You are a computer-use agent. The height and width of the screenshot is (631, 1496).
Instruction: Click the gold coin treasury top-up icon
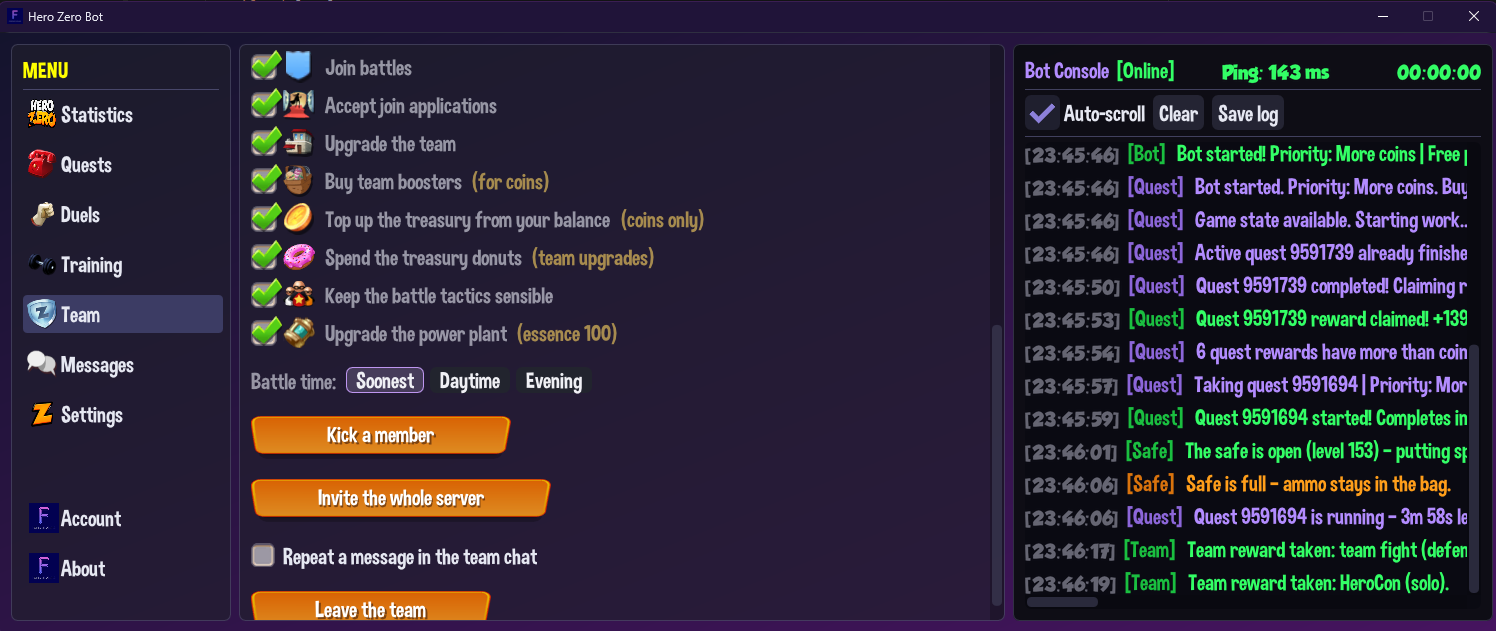tap(298, 219)
